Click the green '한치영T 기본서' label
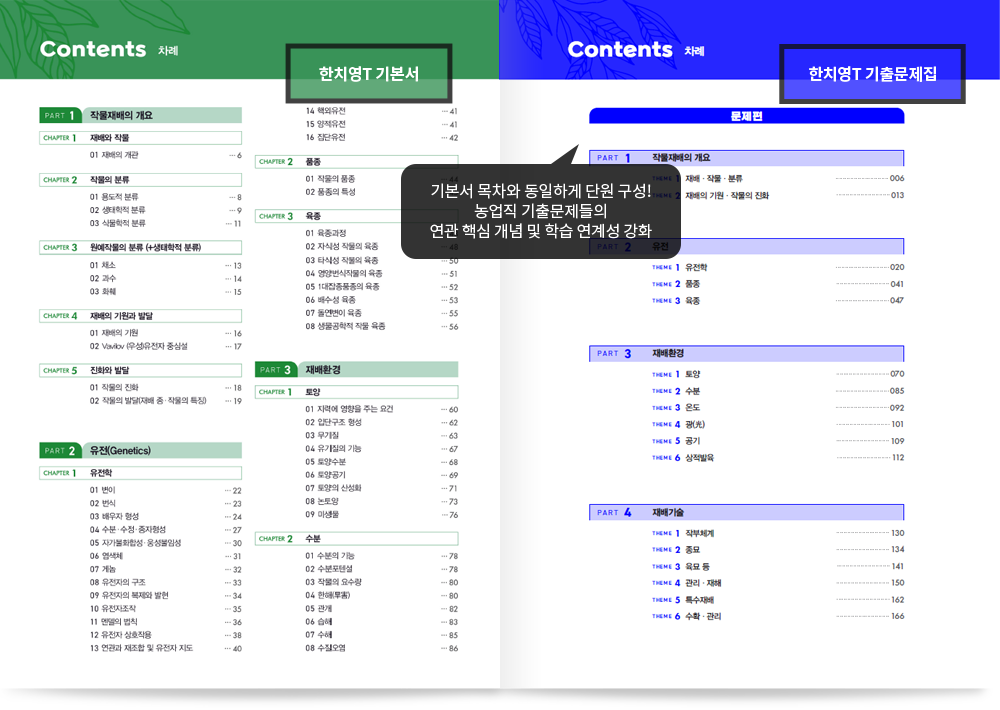The width and height of the screenshot is (1000, 710). click(369, 73)
